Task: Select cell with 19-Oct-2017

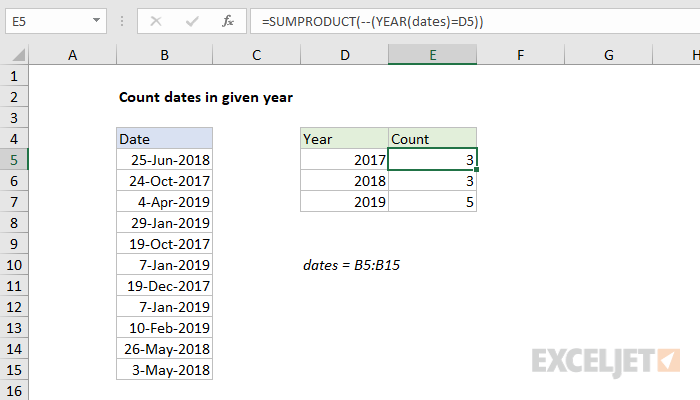Action: 164,244
